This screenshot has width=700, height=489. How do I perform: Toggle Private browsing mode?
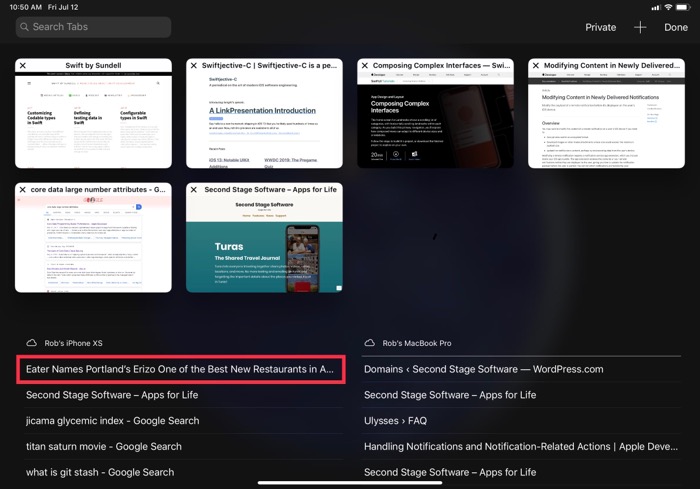[600, 27]
